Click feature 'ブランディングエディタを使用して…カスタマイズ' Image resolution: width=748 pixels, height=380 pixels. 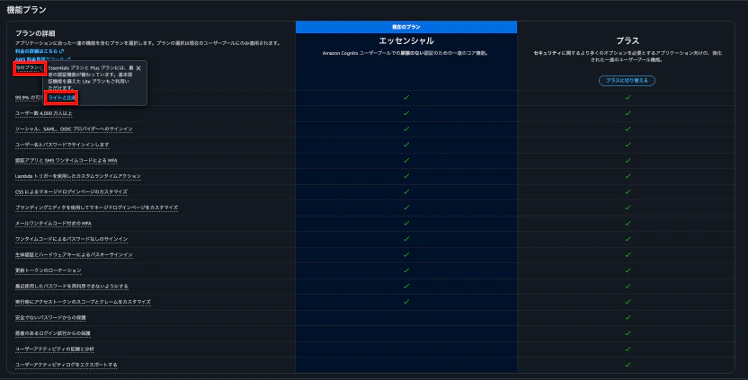click(96, 208)
